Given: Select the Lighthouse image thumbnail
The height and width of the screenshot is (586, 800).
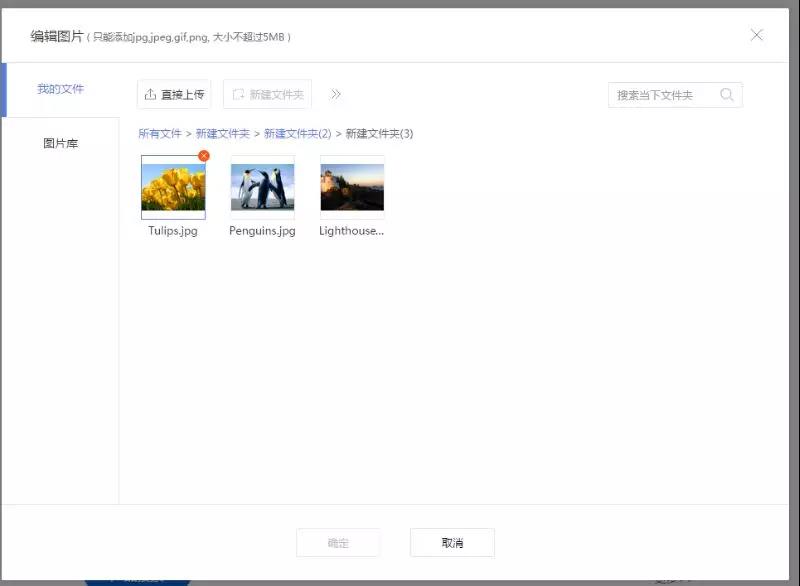Looking at the screenshot, I should coord(352,187).
